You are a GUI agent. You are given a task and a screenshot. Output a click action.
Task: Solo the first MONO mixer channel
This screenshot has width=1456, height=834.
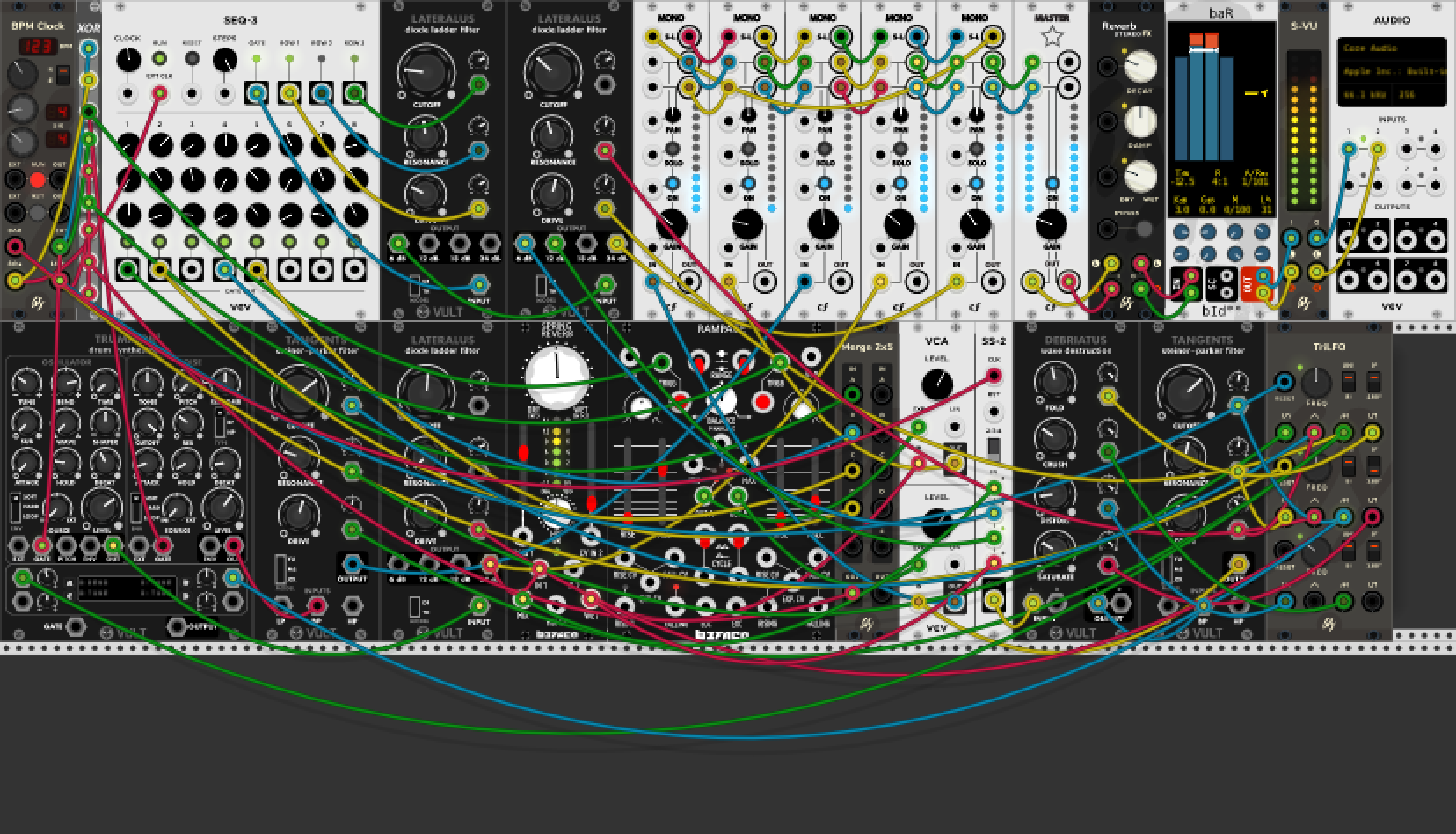point(673,150)
